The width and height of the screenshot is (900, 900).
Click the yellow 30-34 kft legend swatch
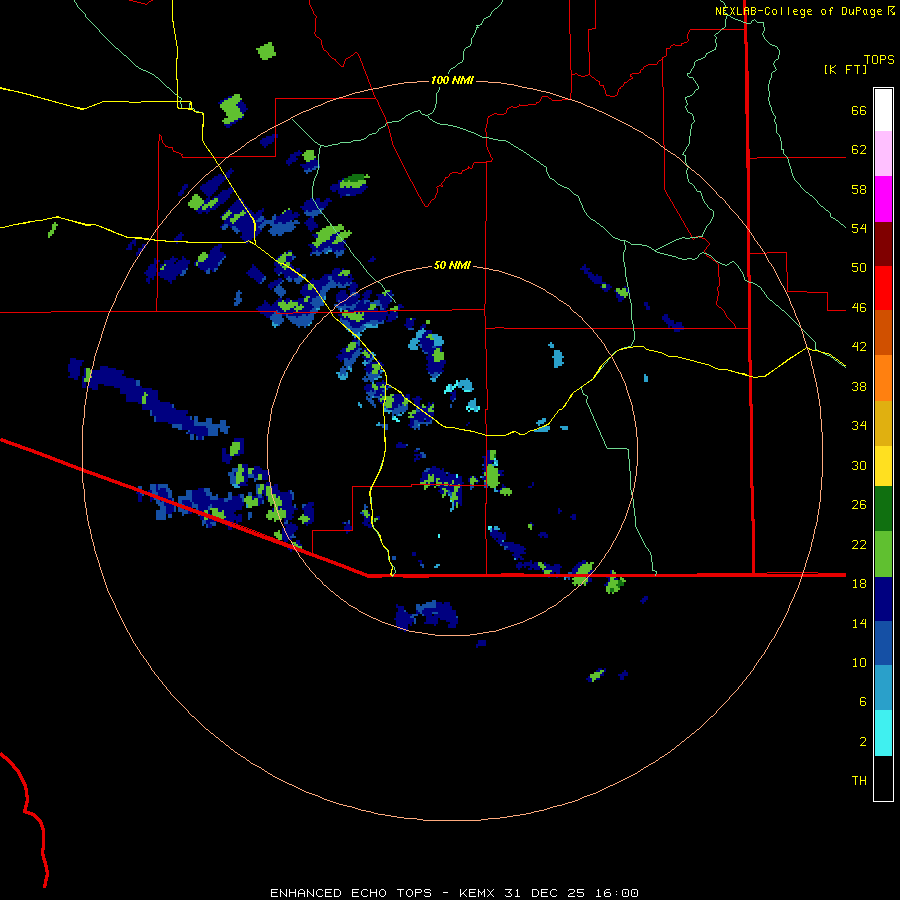[883, 466]
